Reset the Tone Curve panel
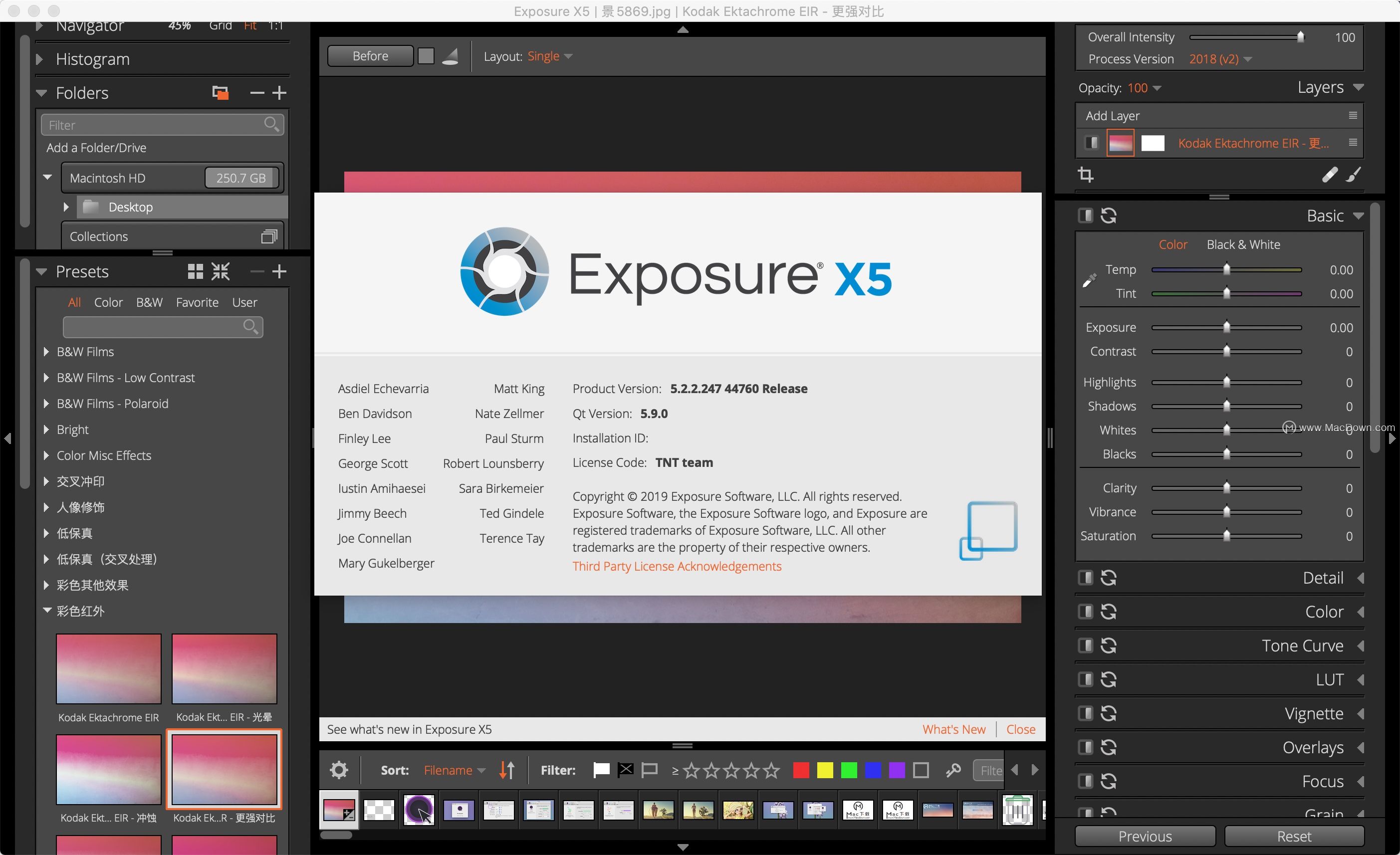The image size is (1400, 855). click(x=1109, y=645)
